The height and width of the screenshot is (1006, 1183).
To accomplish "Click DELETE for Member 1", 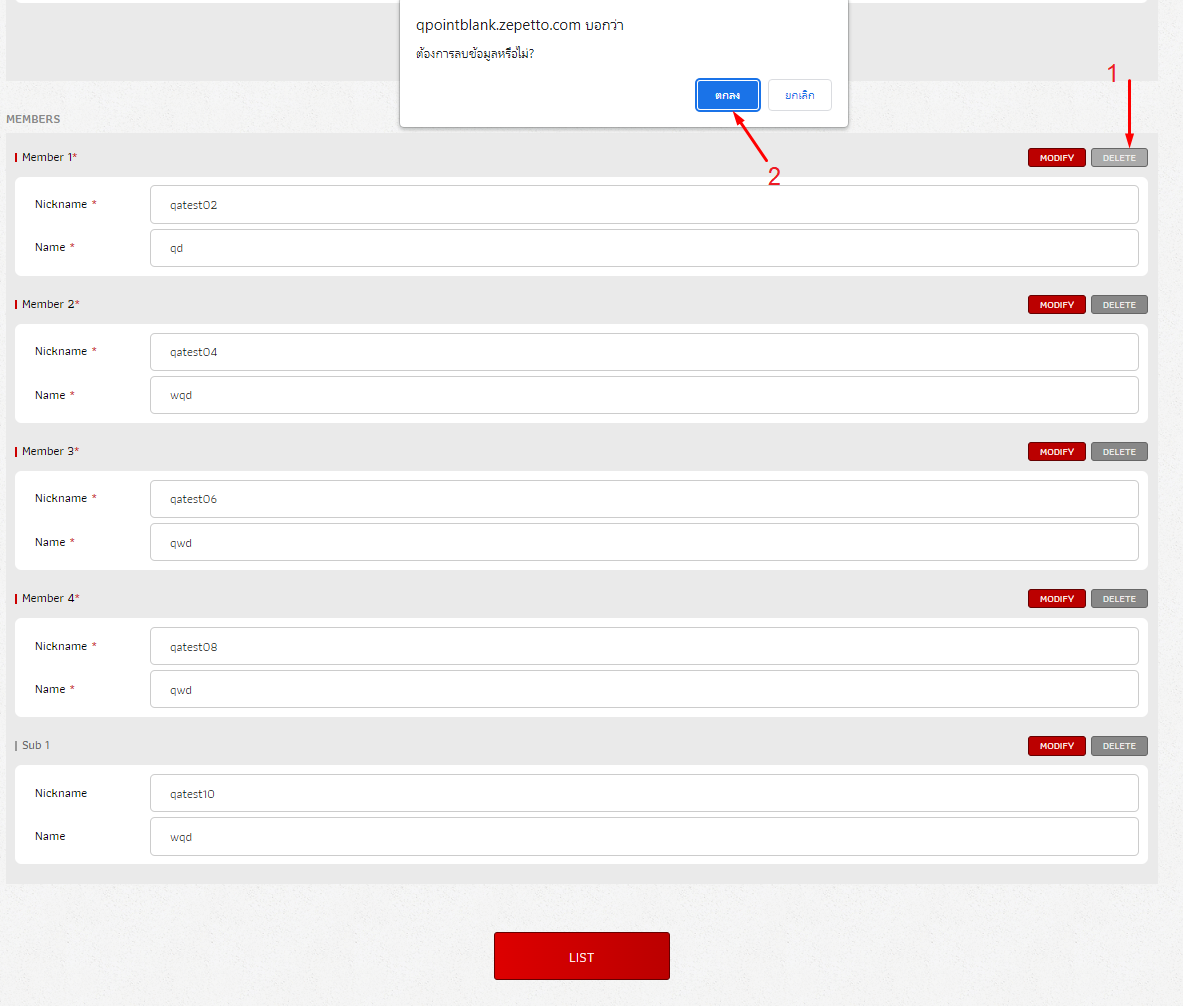I will [1119, 158].
